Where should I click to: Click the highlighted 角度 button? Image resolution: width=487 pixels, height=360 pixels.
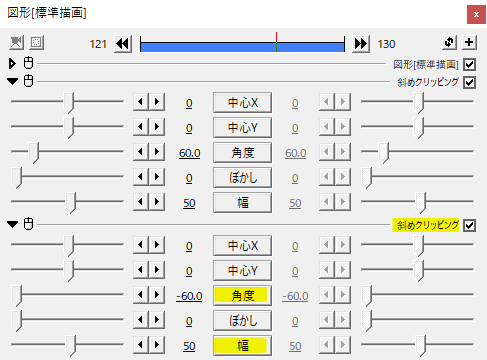tap(242, 295)
